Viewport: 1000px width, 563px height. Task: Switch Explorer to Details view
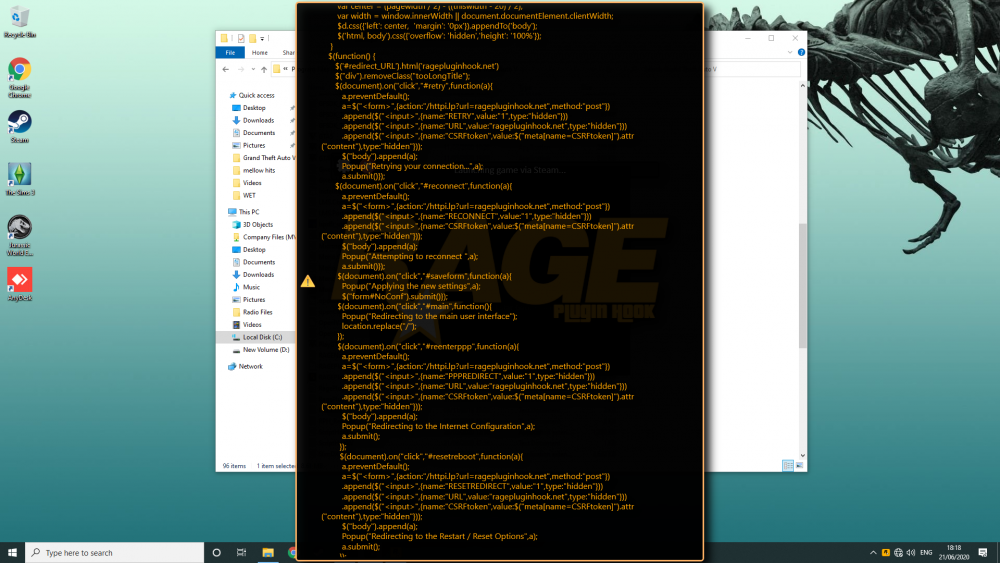point(788,465)
